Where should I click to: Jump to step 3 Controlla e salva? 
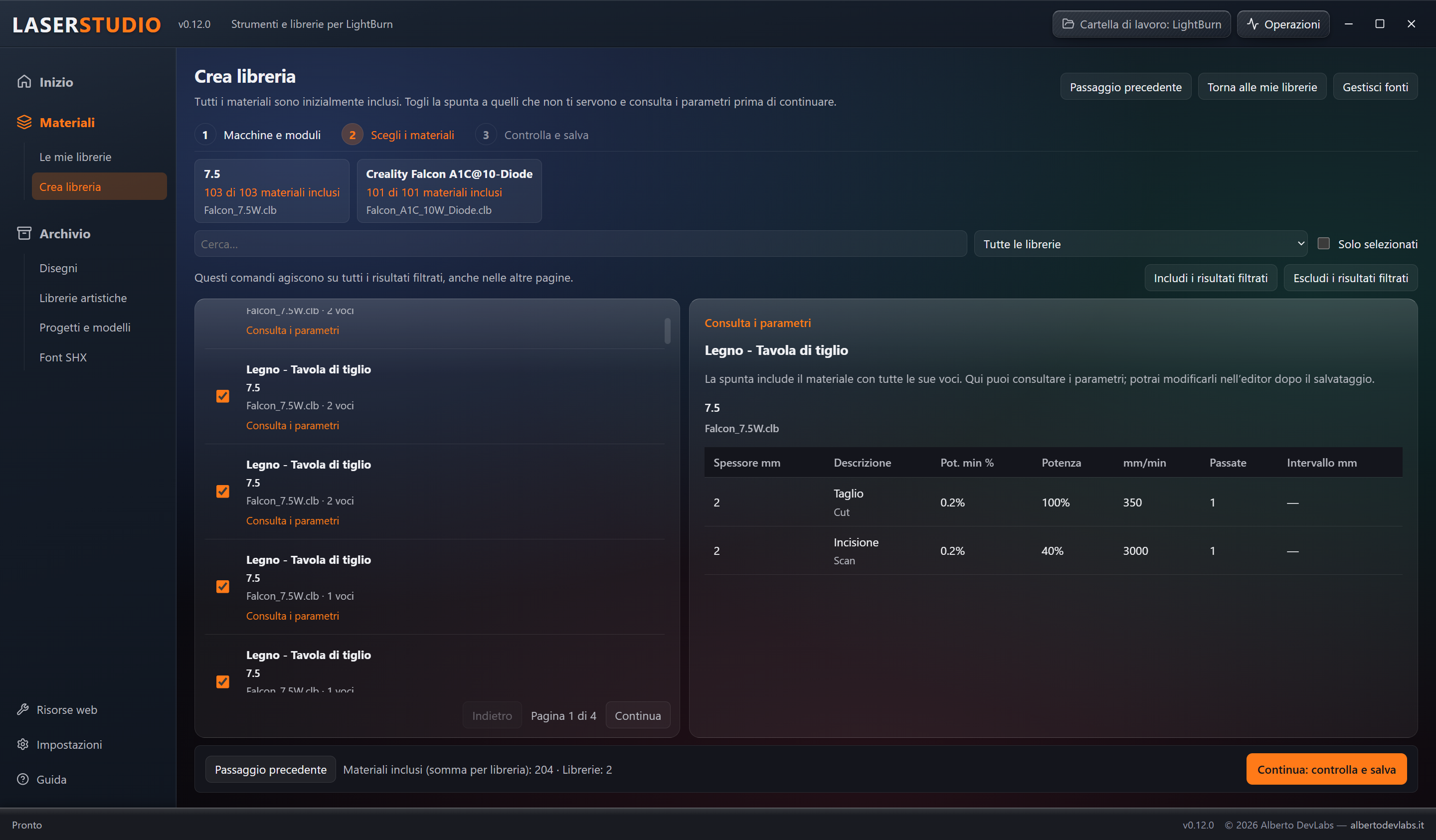tap(532, 135)
